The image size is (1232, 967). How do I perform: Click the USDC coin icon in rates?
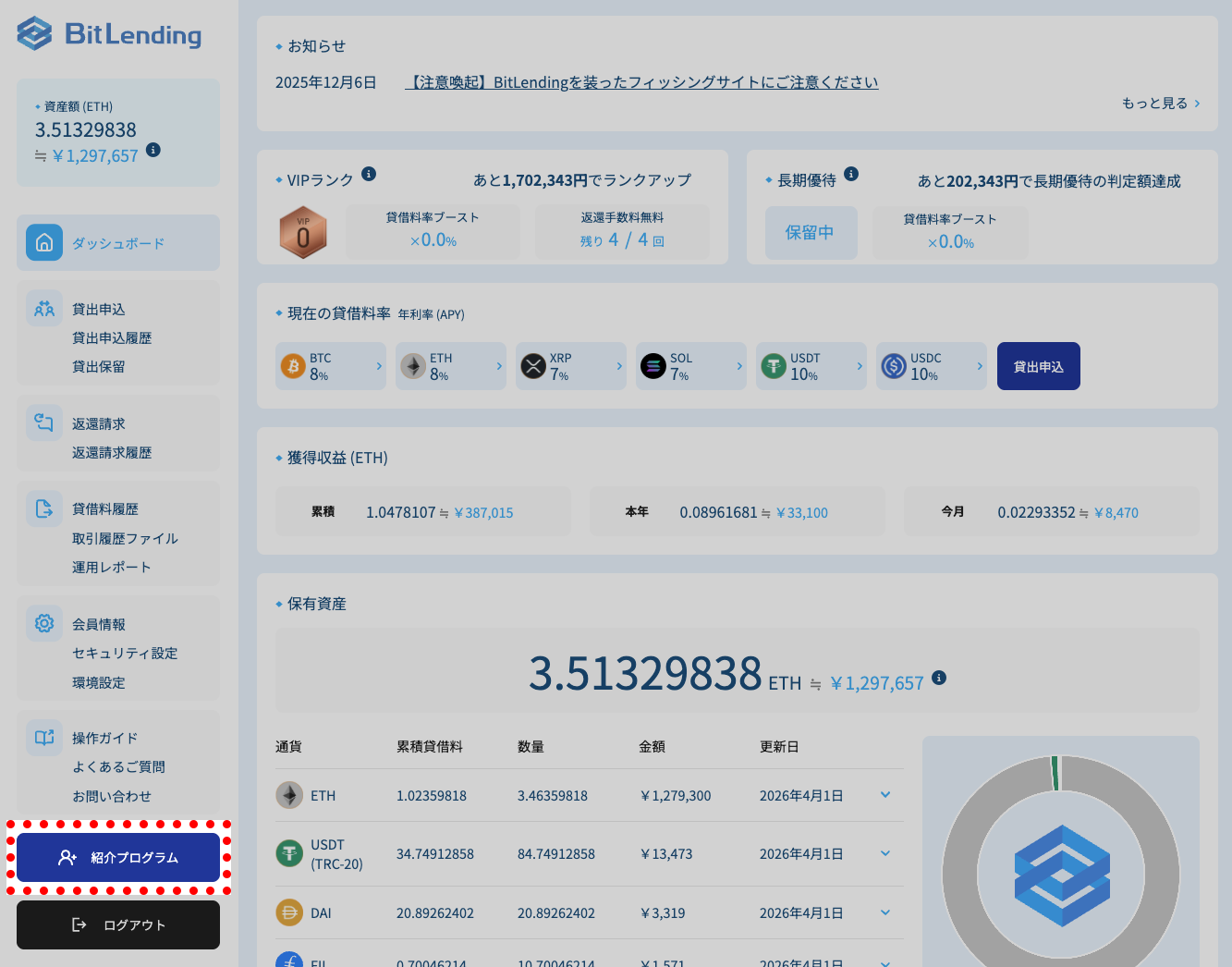(894, 366)
